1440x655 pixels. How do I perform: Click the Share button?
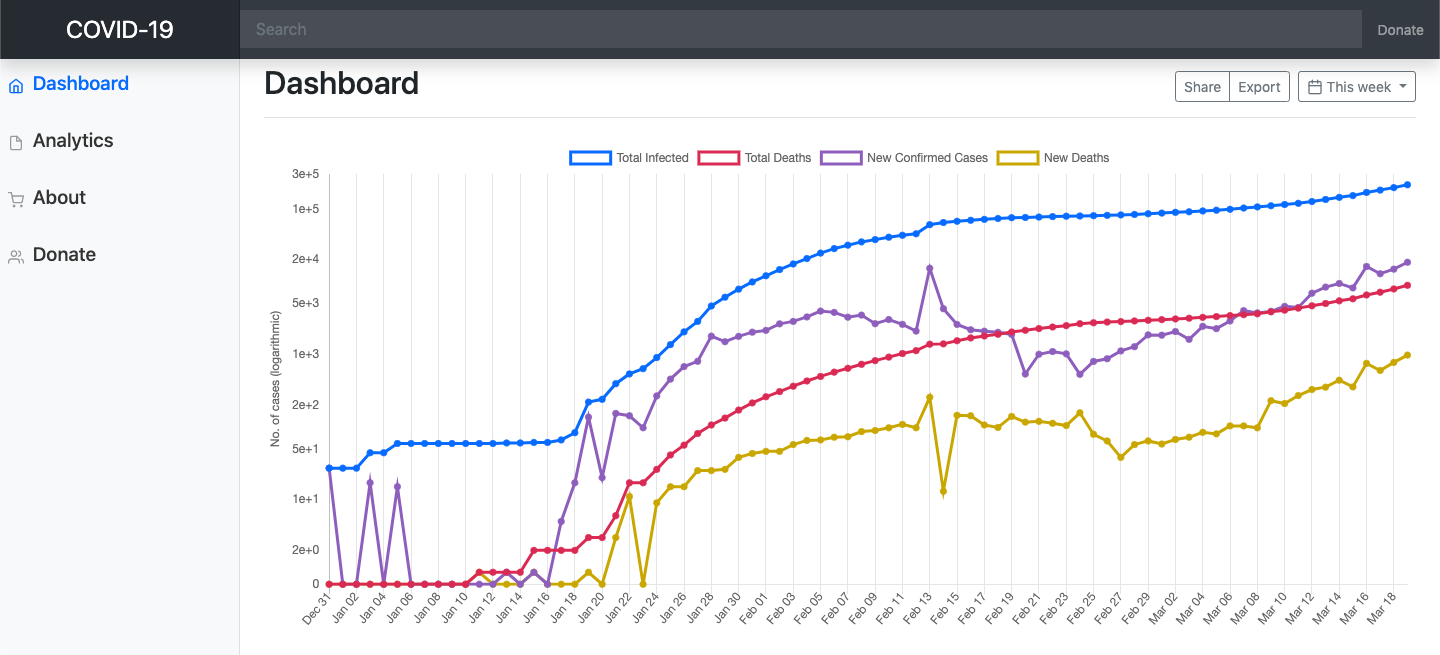(1202, 86)
